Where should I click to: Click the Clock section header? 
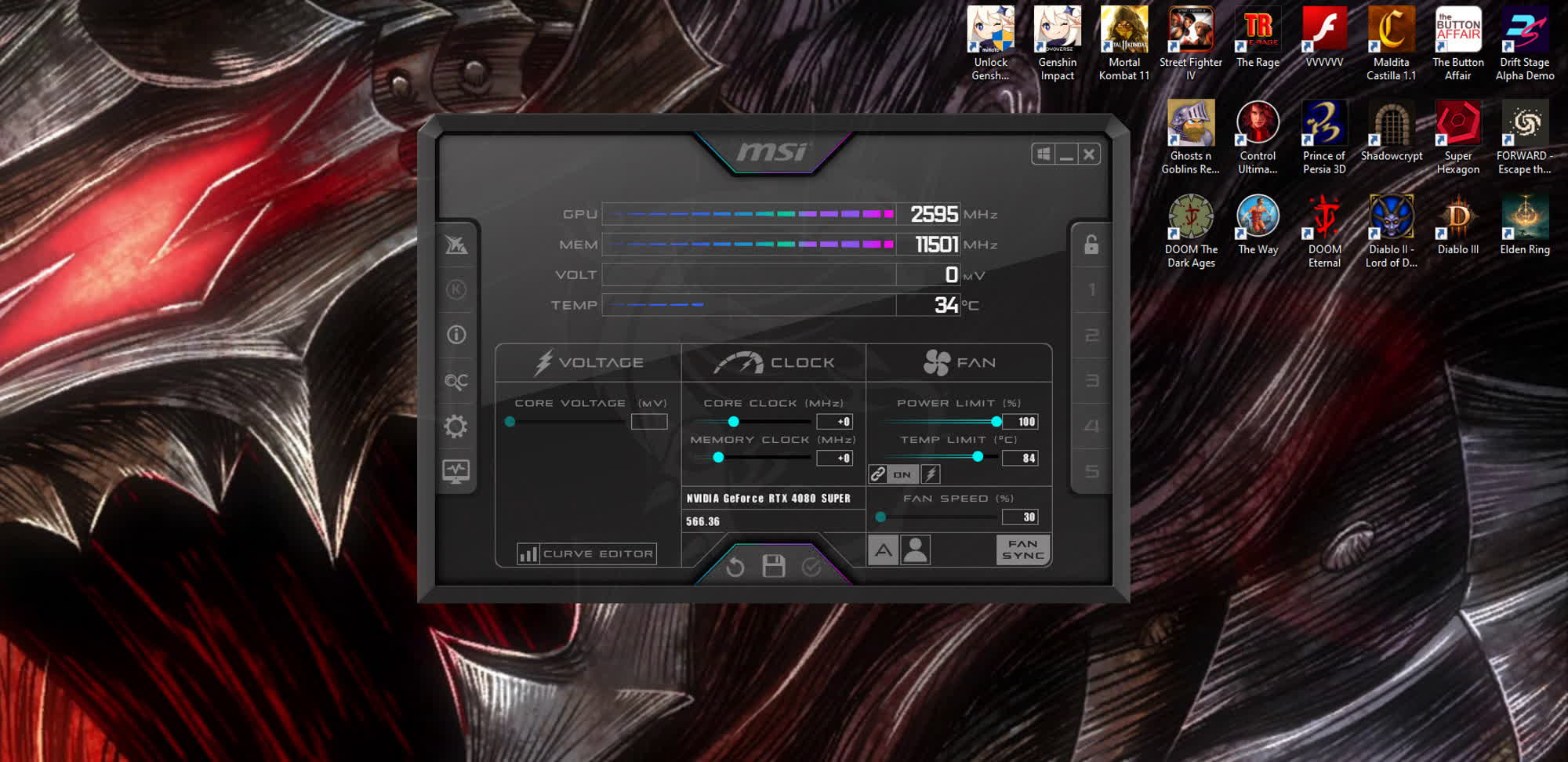774,363
